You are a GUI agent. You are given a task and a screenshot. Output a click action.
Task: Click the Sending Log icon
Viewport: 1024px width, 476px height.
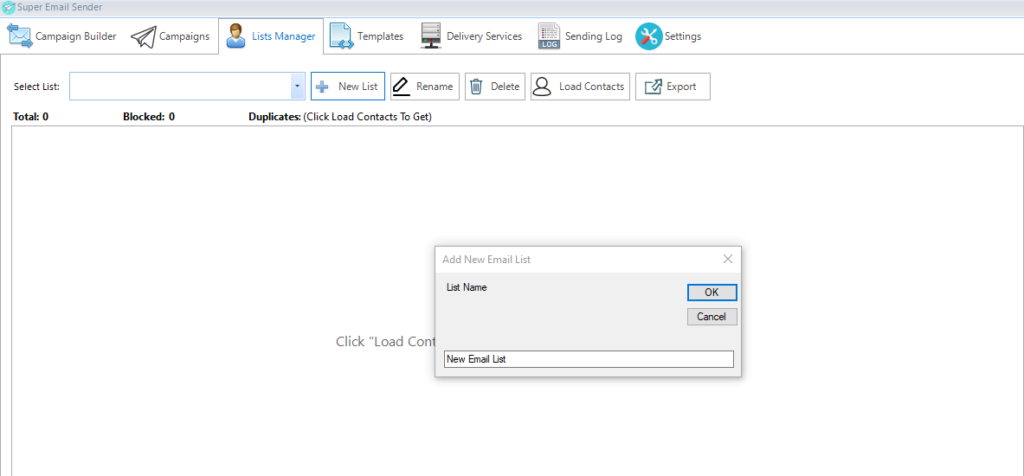(x=549, y=37)
